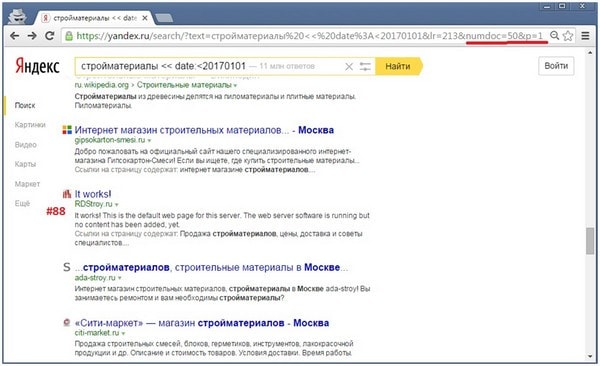Expand dropdown arrow next to Строительные материалы
This screenshot has width=600, height=366.
235,85
